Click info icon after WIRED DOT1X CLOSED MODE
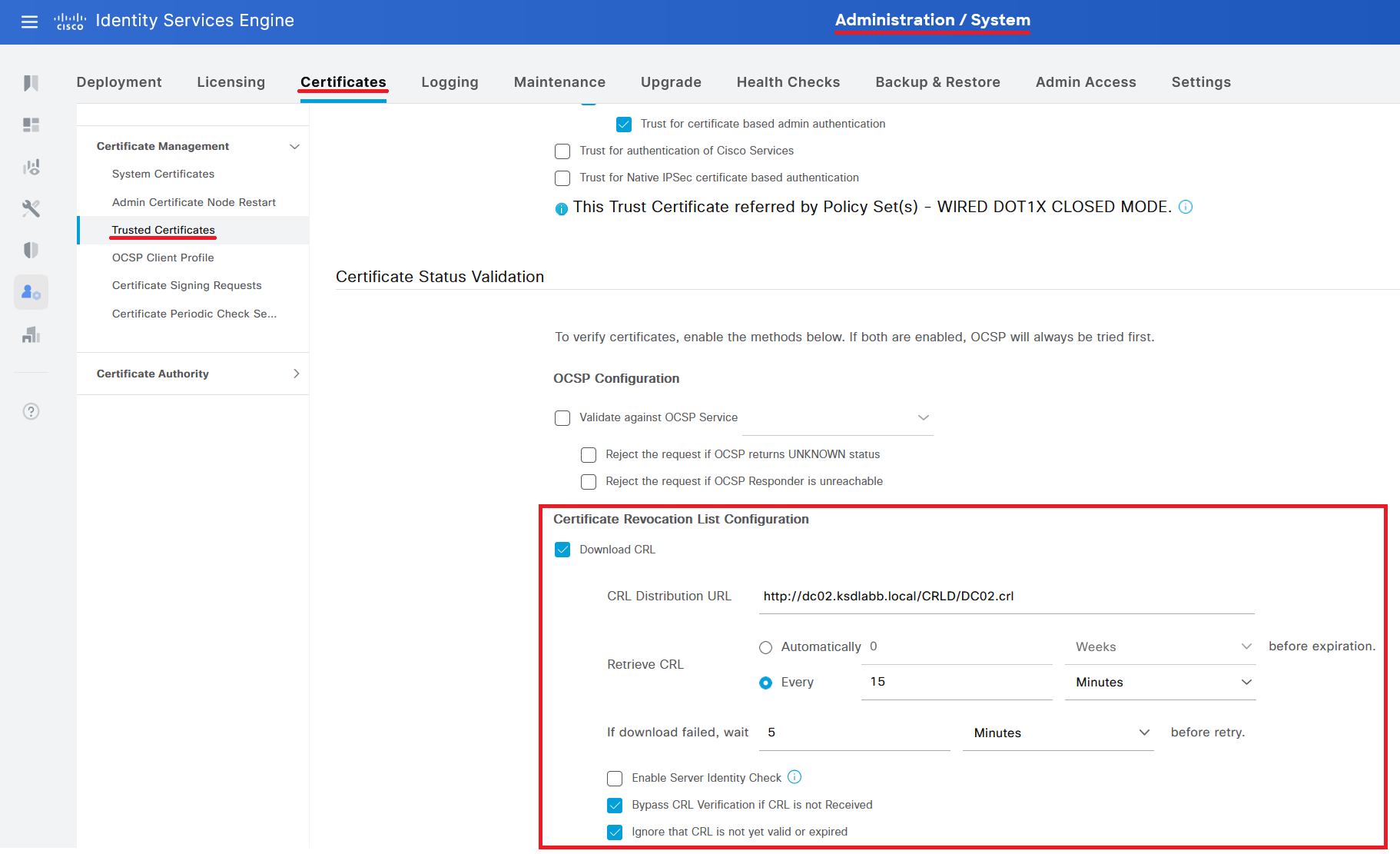The width and height of the screenshot is (1400, 854). pyautogui.click(x=1186, y=207)
